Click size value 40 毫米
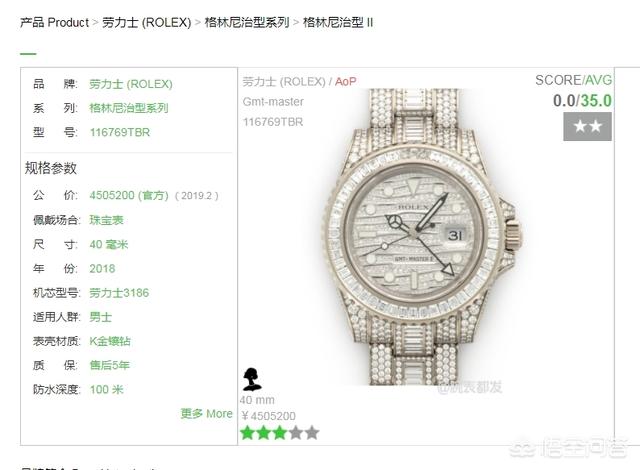640x470 pixels. click(x=109, y=244)
